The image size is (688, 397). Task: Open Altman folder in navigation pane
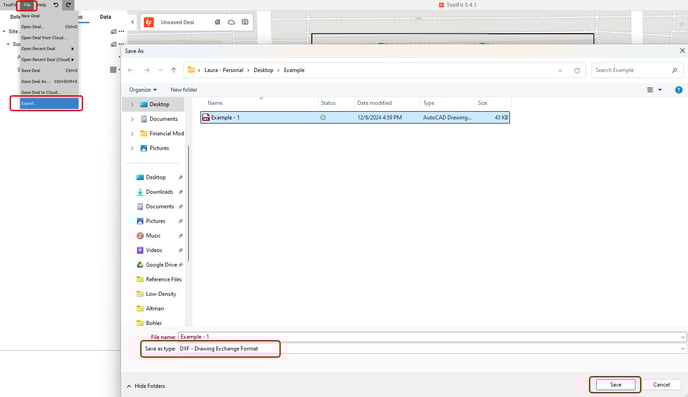(154, 308)
